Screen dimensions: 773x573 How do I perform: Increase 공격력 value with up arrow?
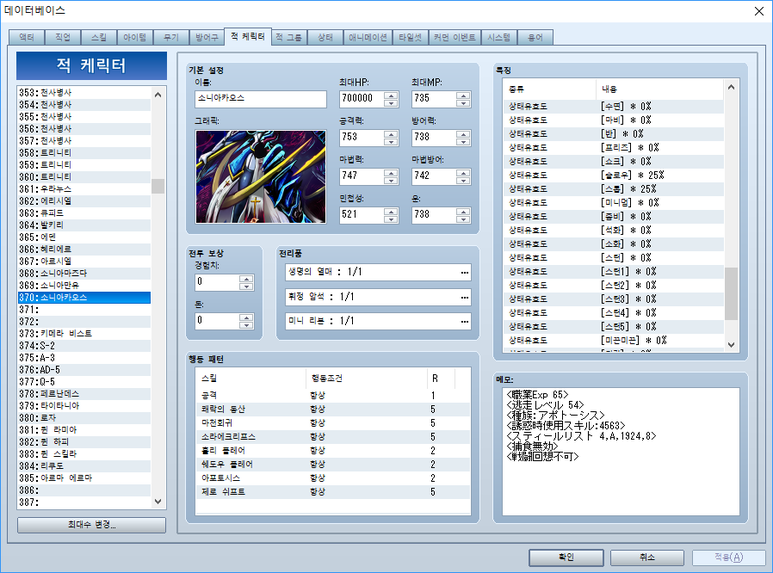tap(391, 134)
